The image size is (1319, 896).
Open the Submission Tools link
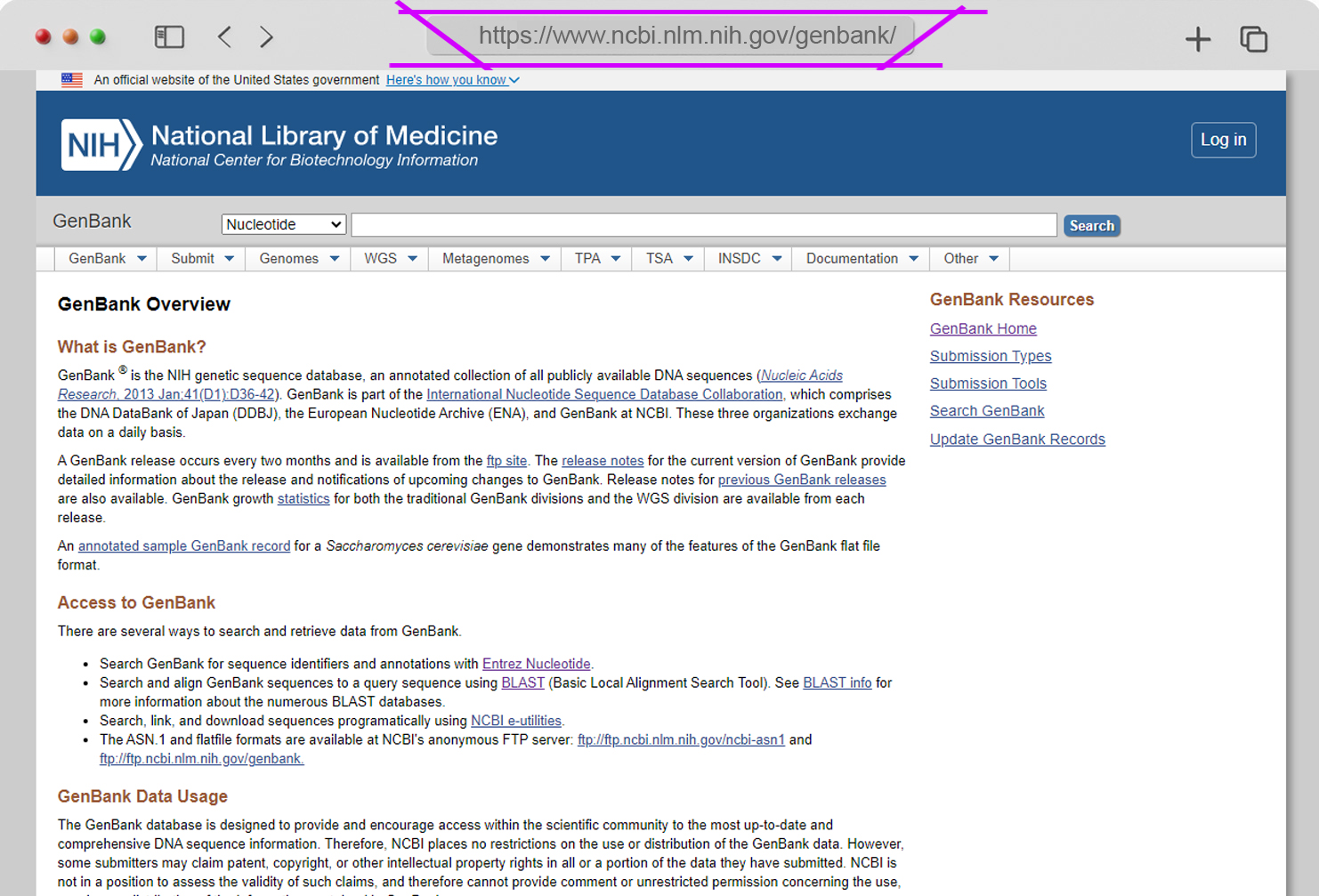tap(988, 383)
